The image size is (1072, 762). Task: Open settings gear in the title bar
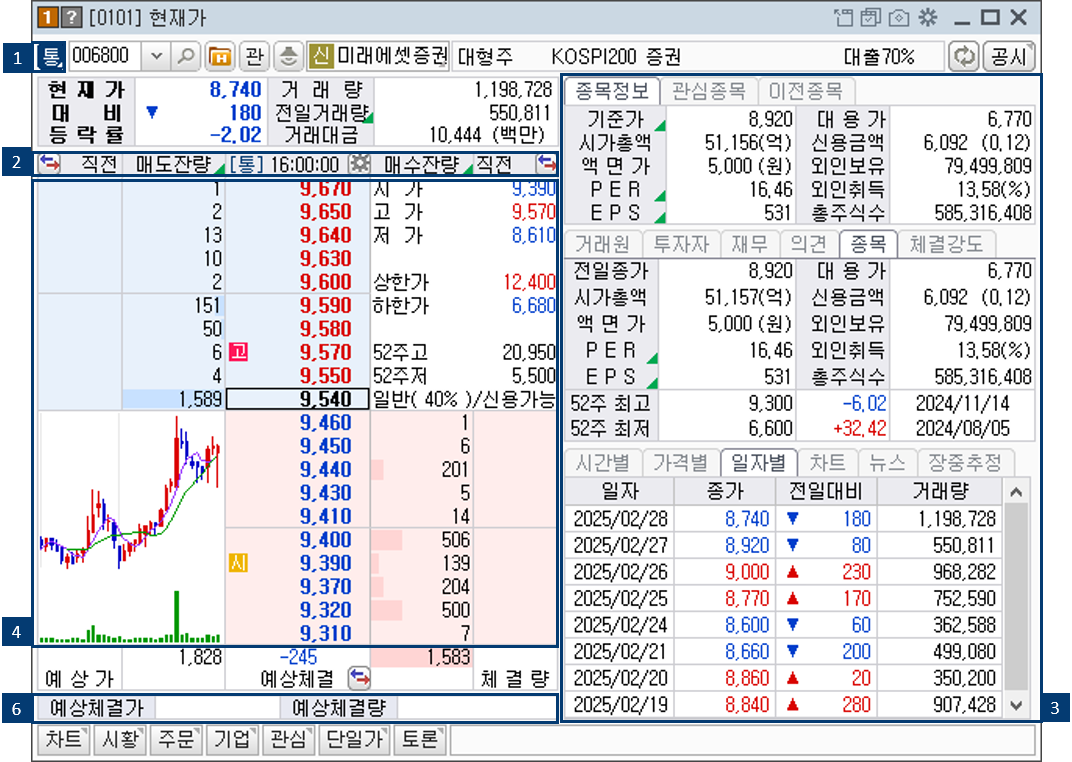coord(927,17)
